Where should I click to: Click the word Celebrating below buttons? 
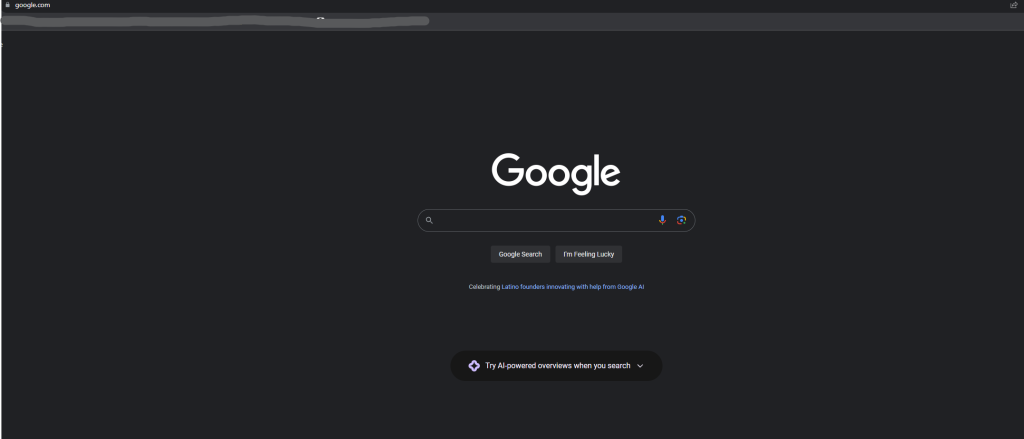click(484, 287)
